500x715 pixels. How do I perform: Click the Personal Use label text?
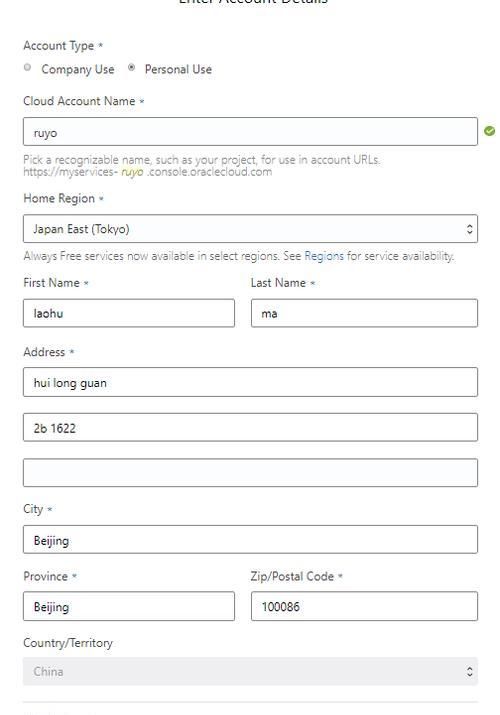(178, 69)
